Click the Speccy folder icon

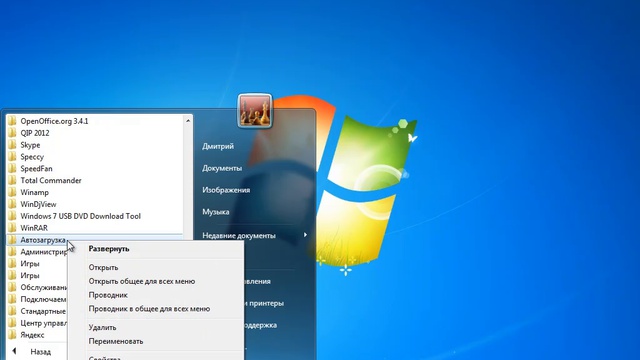(12, 156)
